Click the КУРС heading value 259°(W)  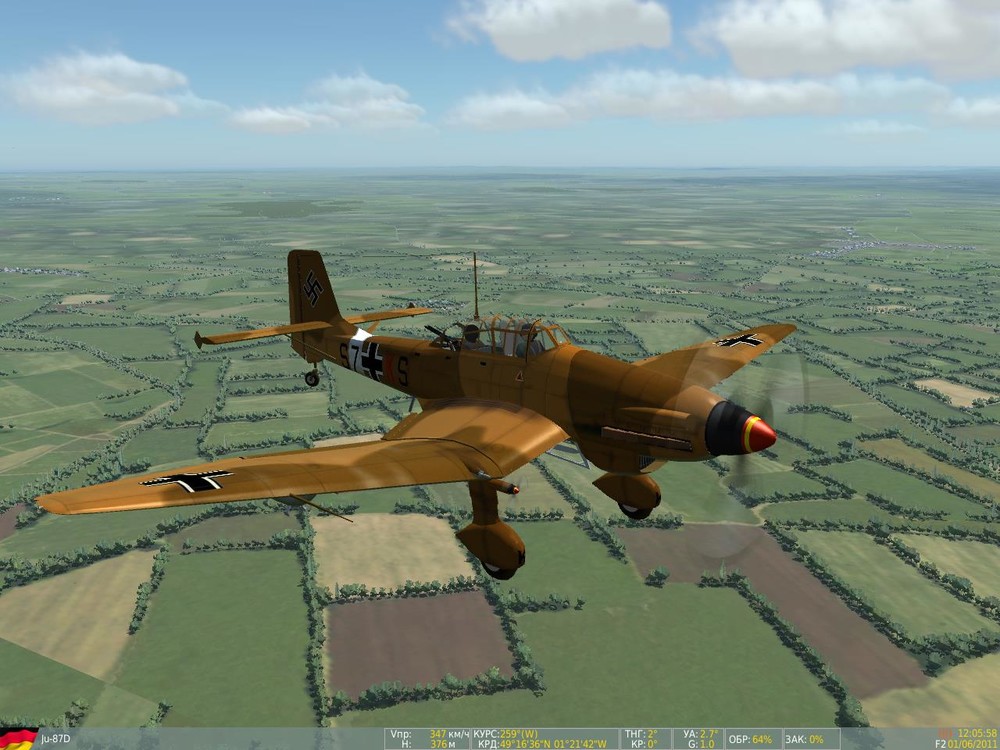point(520,733)
